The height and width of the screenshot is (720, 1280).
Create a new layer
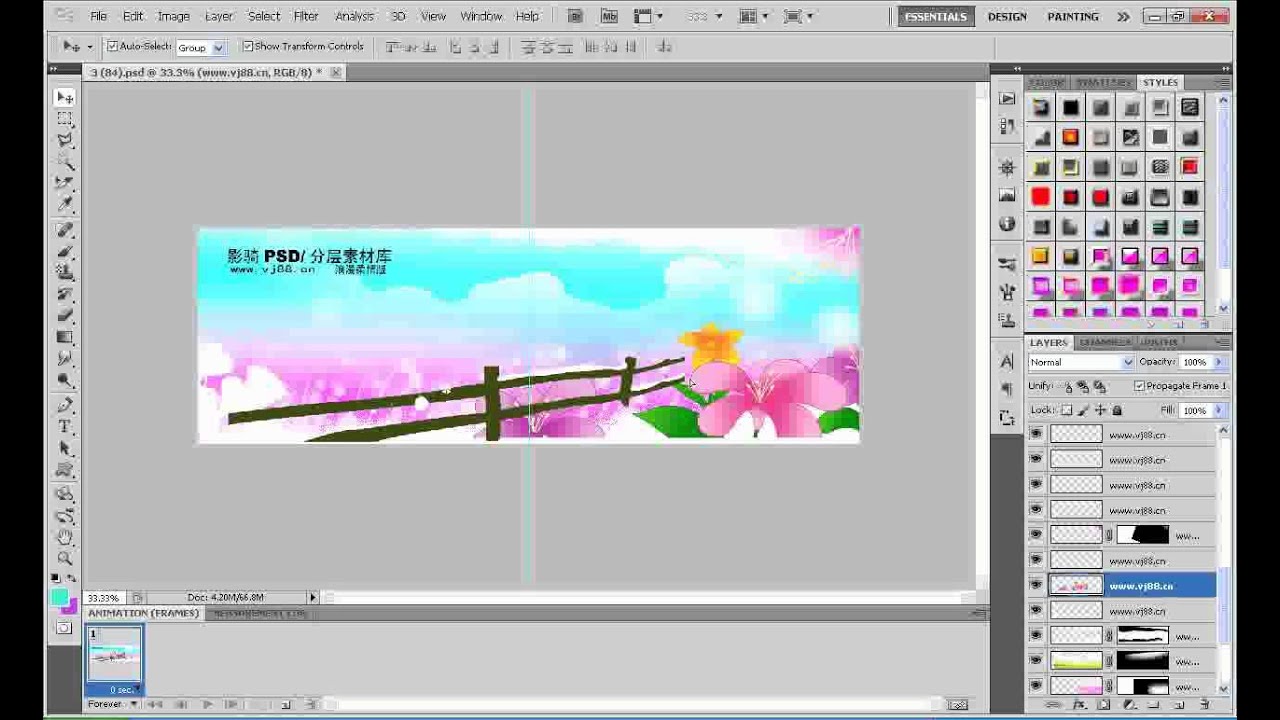coord(1178,705)
